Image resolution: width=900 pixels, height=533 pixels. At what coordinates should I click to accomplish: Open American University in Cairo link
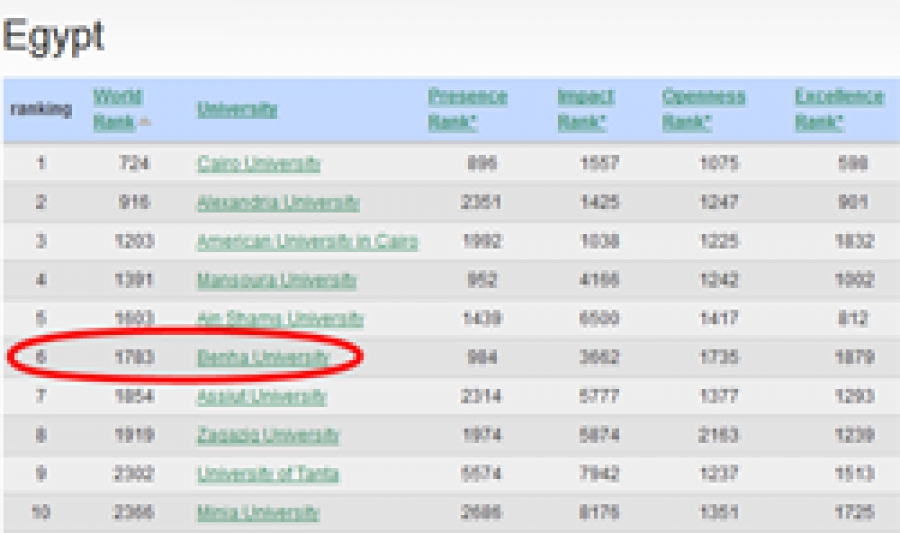click(x=307, y=241)
